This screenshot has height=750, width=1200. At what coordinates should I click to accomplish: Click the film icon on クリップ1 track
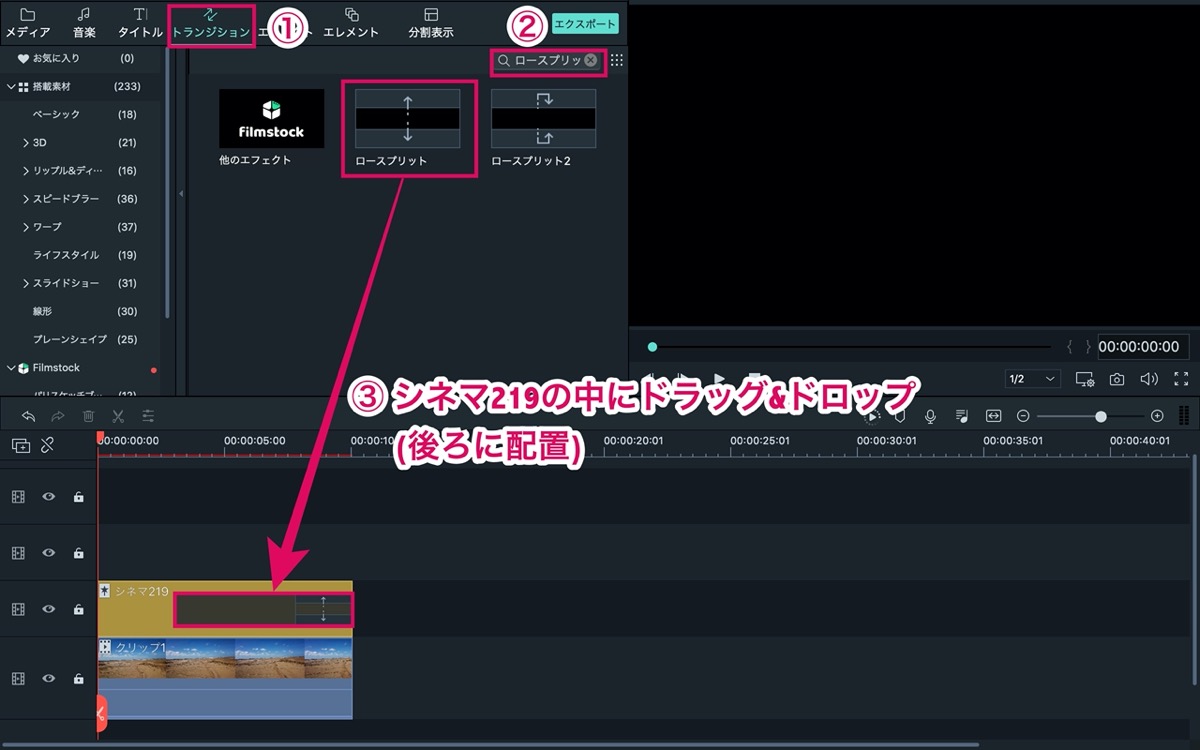(x=18, y=677)
